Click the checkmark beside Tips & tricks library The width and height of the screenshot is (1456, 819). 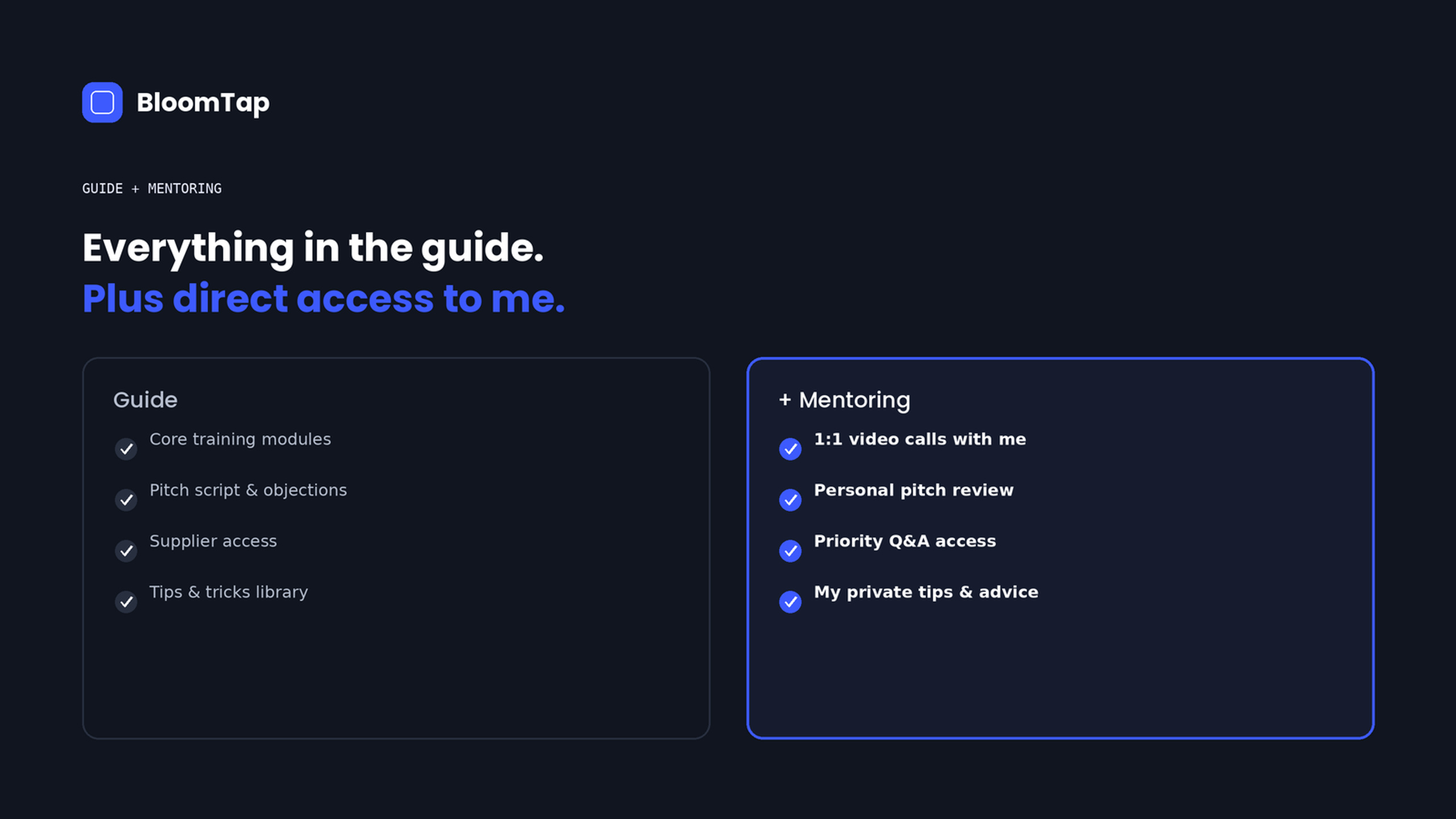(126, 602)
